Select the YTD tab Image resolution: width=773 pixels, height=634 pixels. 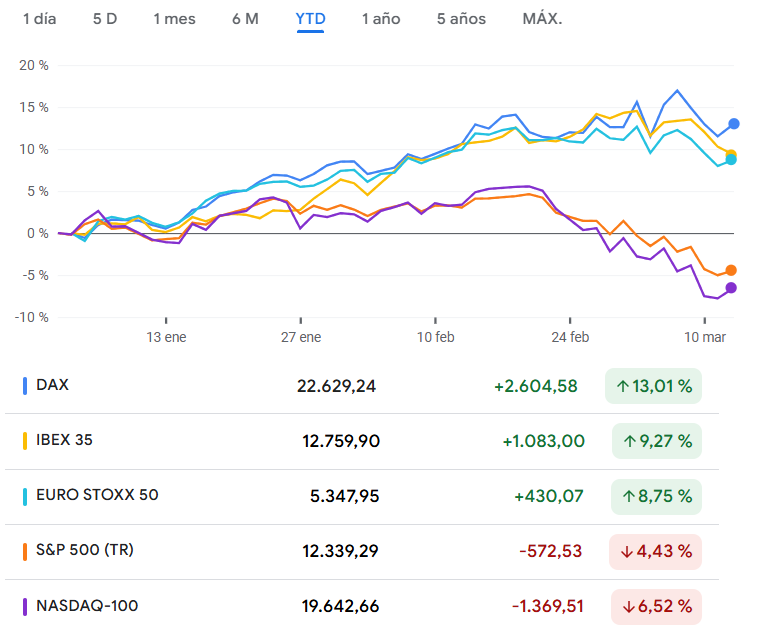pyautogui.click(x=310, y=19)
